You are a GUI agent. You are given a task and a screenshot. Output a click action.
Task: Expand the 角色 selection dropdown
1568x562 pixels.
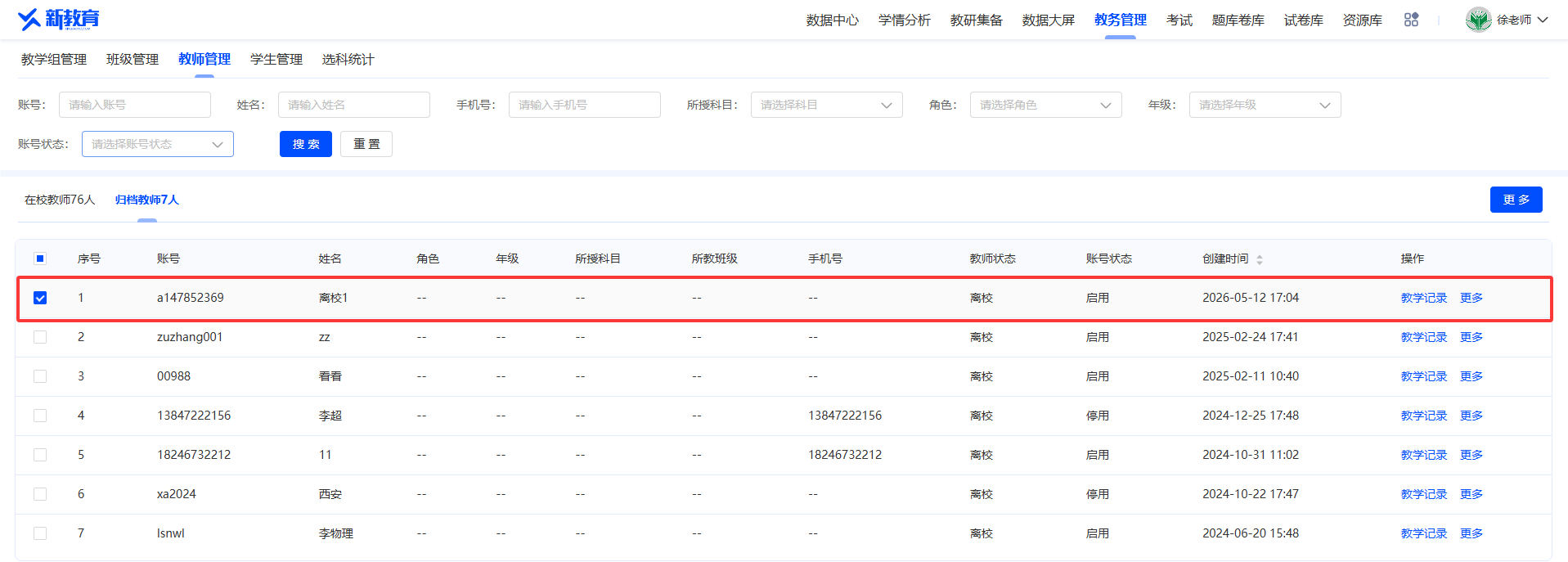pyautogui.click(x=1045, y=105)
